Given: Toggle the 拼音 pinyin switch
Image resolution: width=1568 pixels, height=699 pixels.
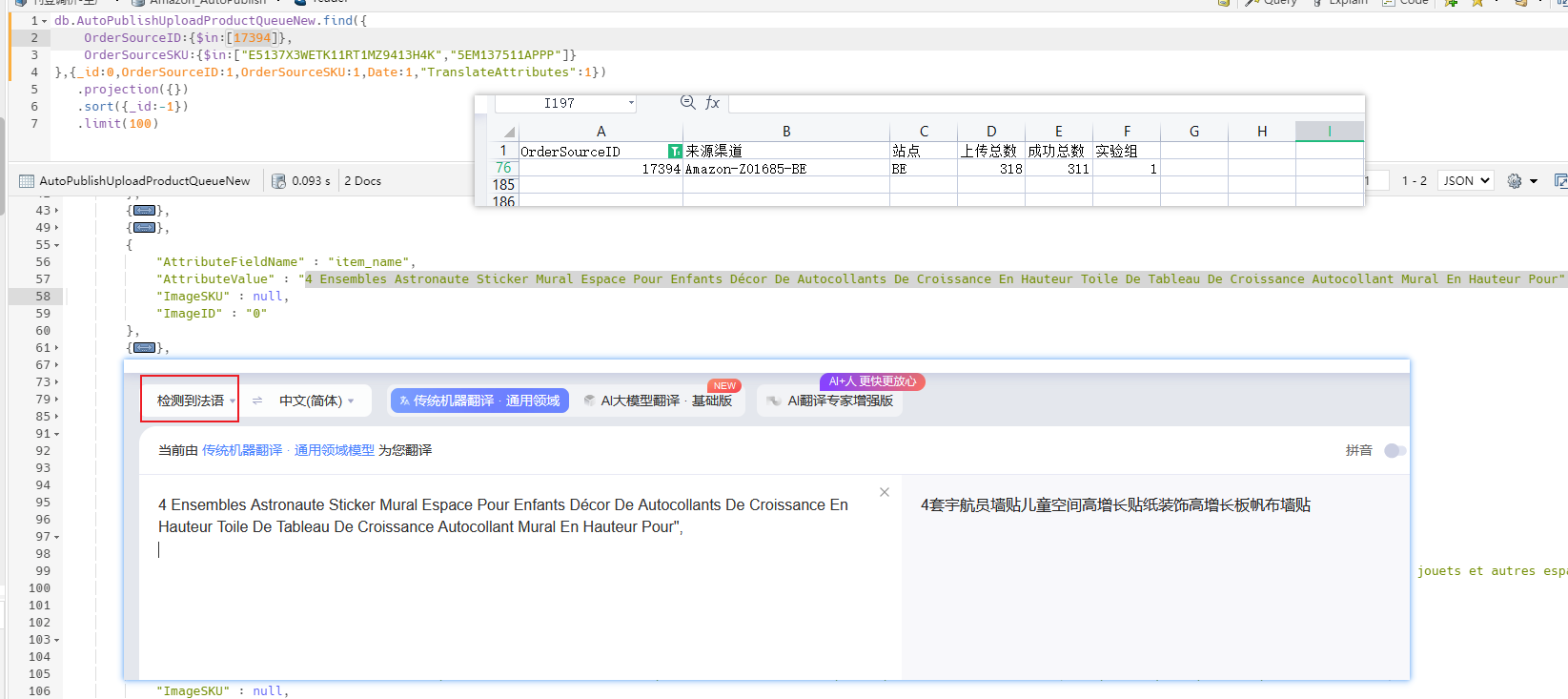Looking at the screenshot, I should [x=1395, y=451].
